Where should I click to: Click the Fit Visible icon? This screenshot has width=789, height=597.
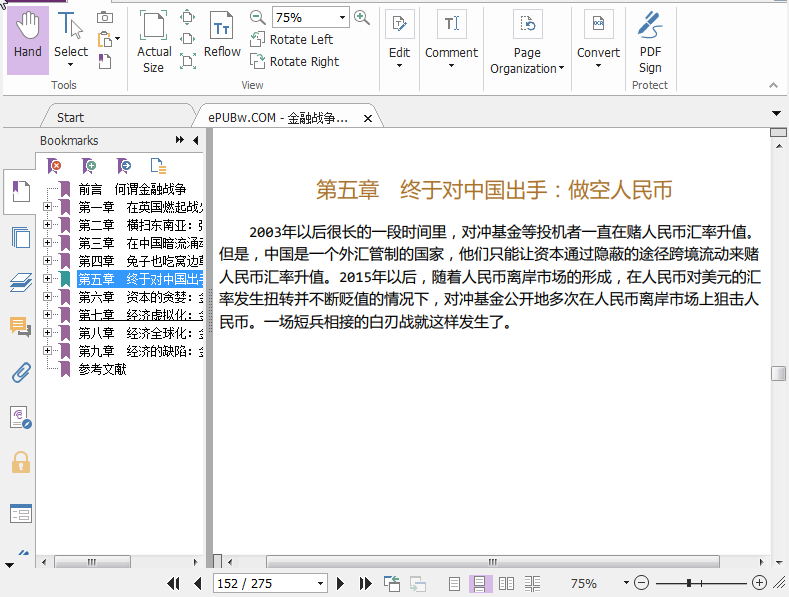(x=187, y=61)
